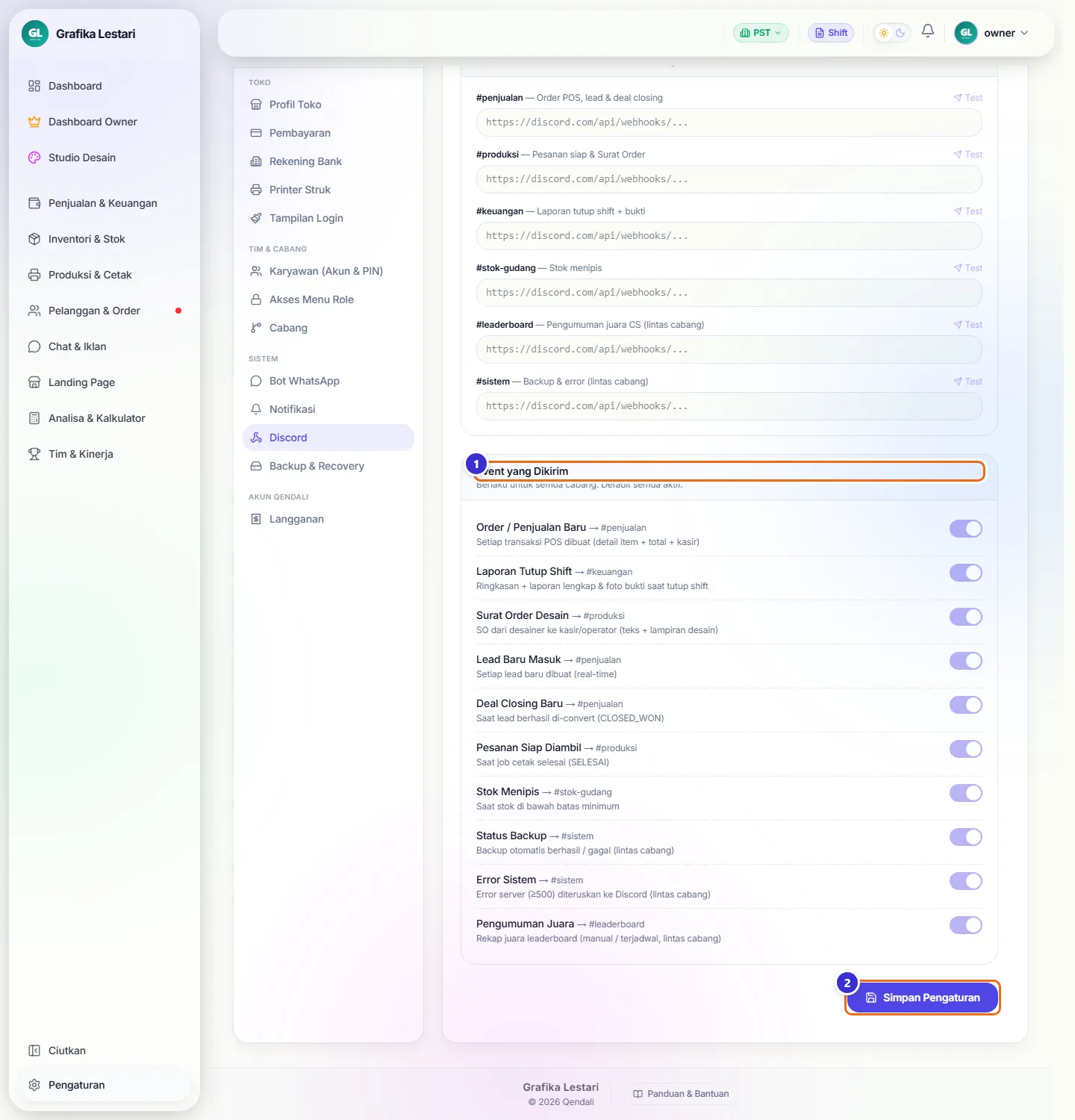Toggle Error Sistem event switch
The height and width of the screenshot is (1120, 1075).
[966, 881]
